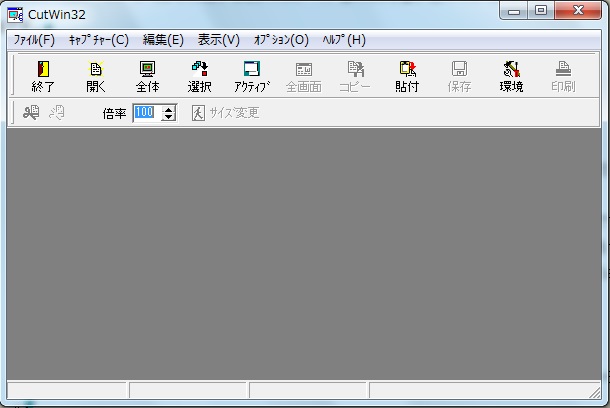Maximize the CutWin32 window

(541, 11)
